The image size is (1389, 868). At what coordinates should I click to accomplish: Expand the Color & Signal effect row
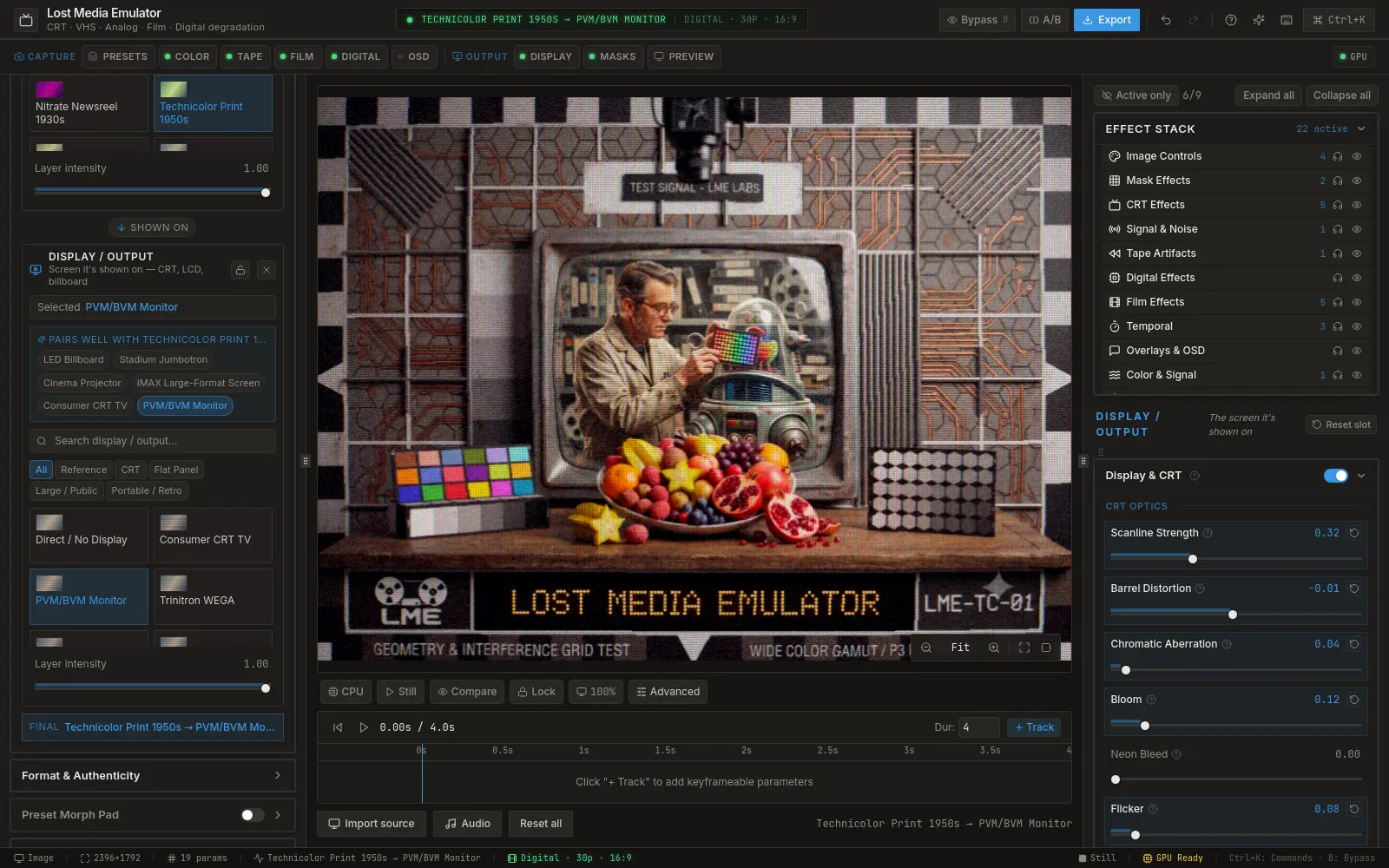click(x=1235, y=375)
